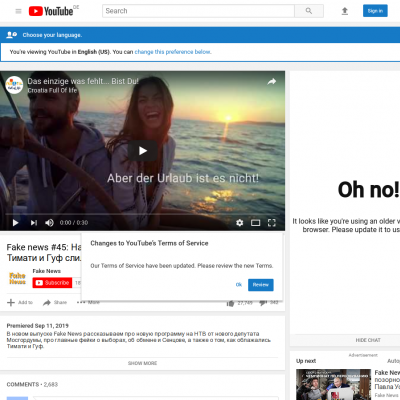Screen dimensions: 400x400
Task: Click Review in Terms of Service dialog
Action: pos(261,285)
